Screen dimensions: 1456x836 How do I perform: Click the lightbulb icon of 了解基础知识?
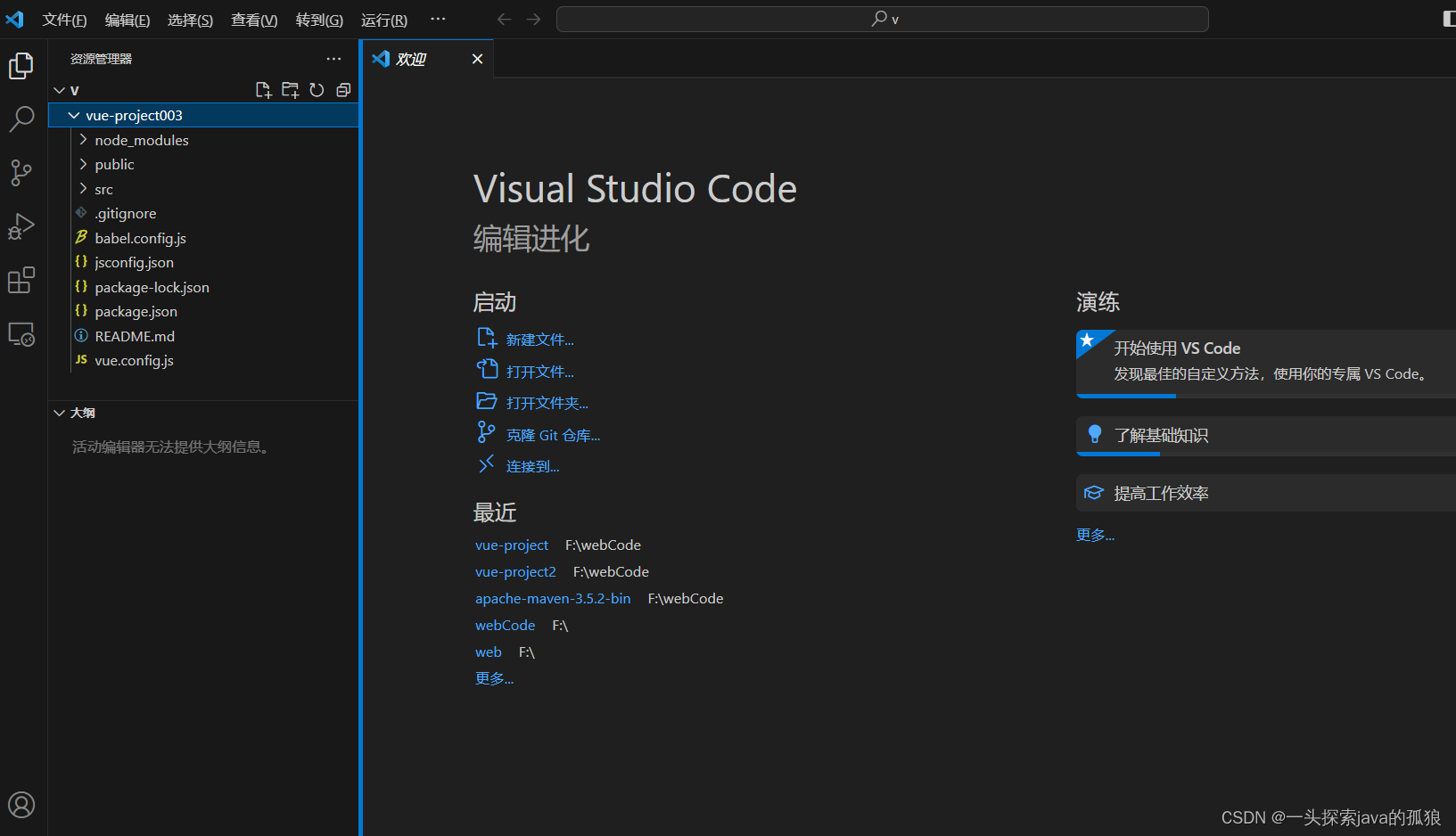click(1095, 434)
